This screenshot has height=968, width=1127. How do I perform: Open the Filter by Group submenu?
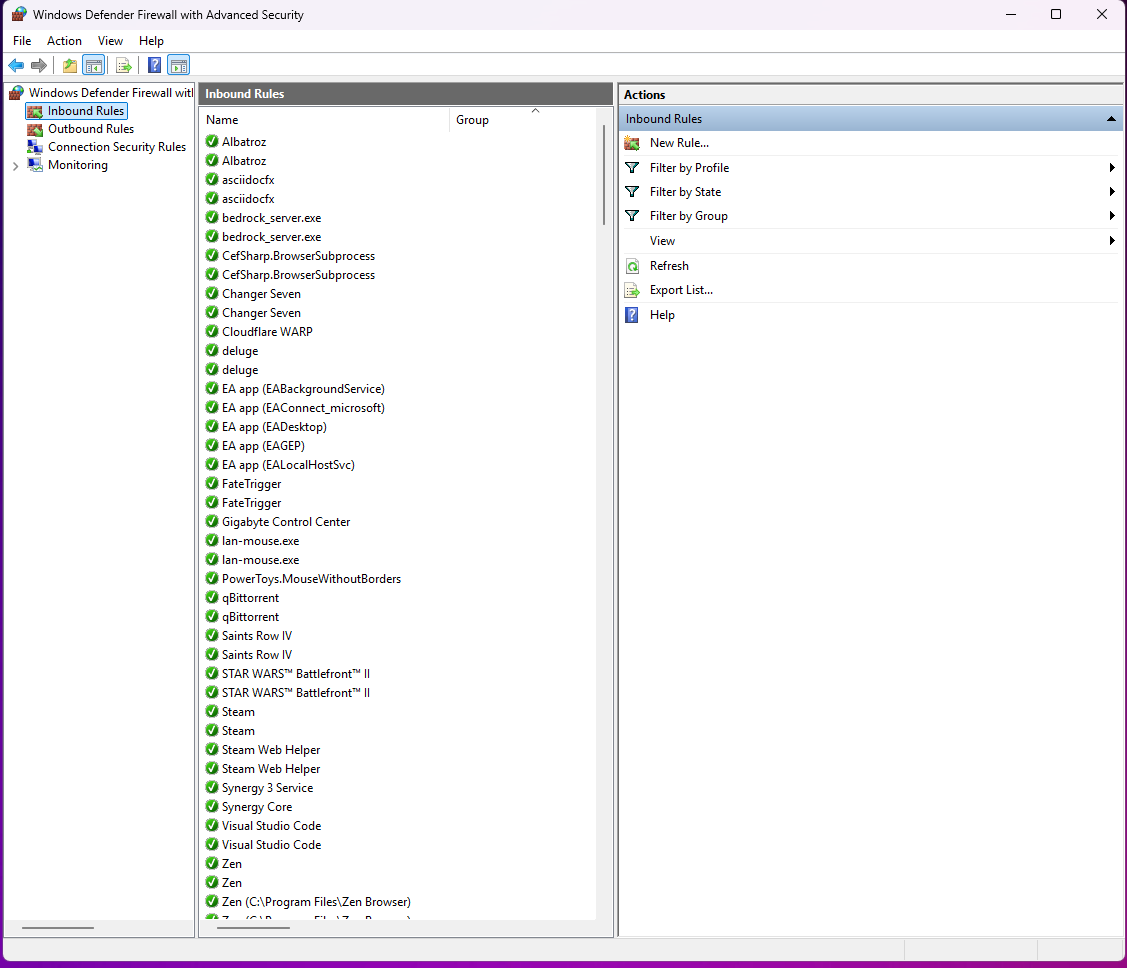click(x=688, y=216)
